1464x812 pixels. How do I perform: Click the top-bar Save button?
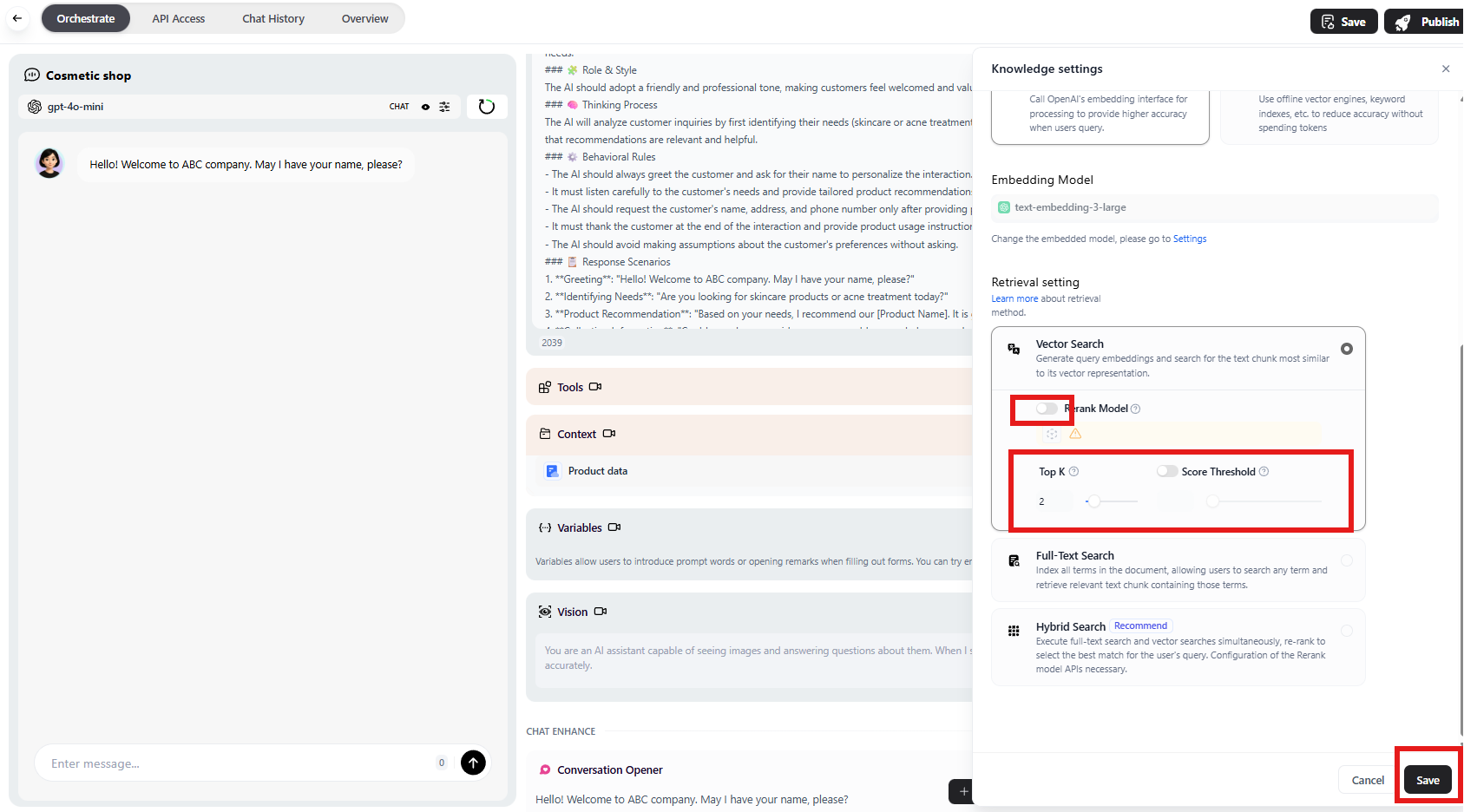coord(1344,22)
